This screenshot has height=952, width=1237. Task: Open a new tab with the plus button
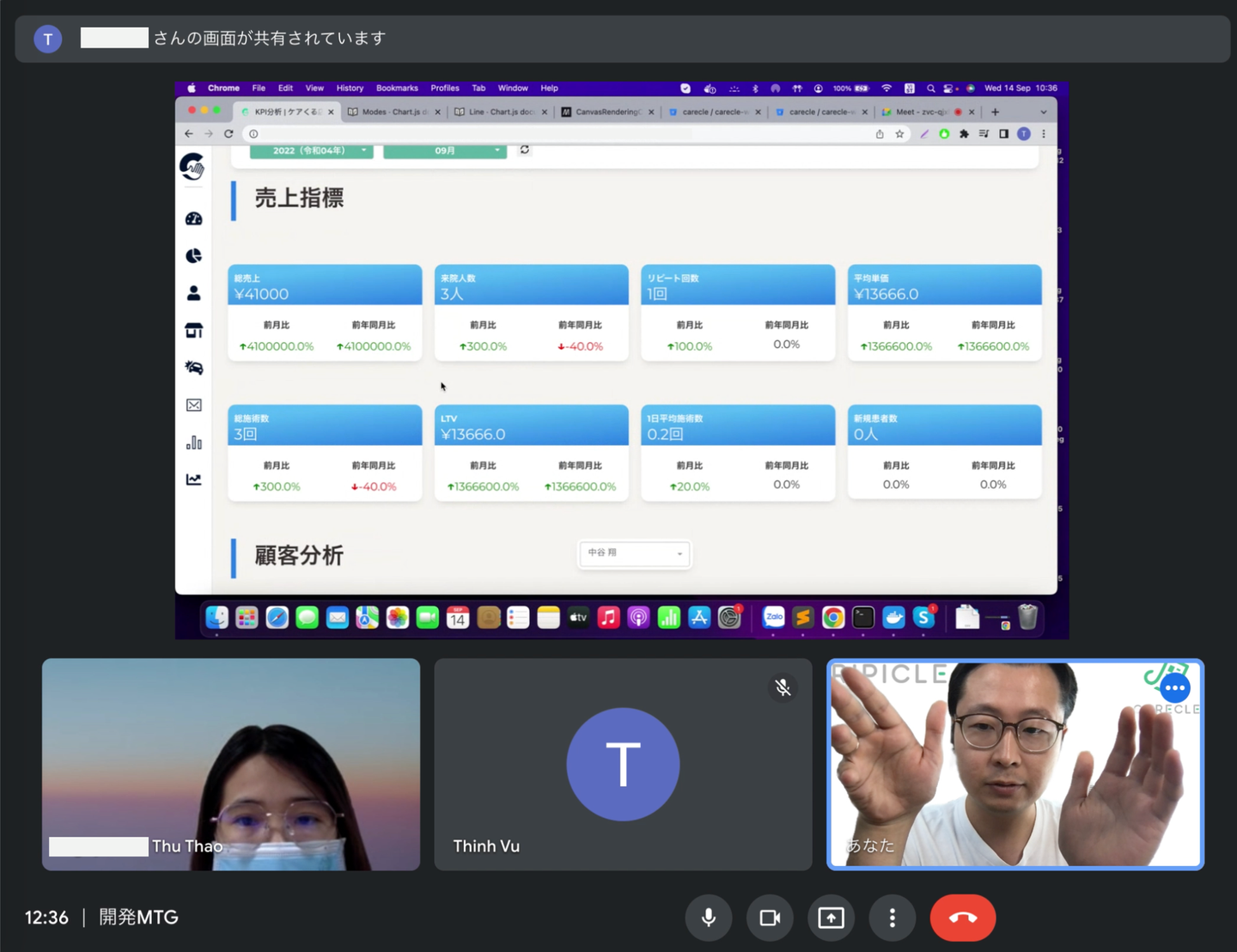pyautogui.click(x=996, y=112)
